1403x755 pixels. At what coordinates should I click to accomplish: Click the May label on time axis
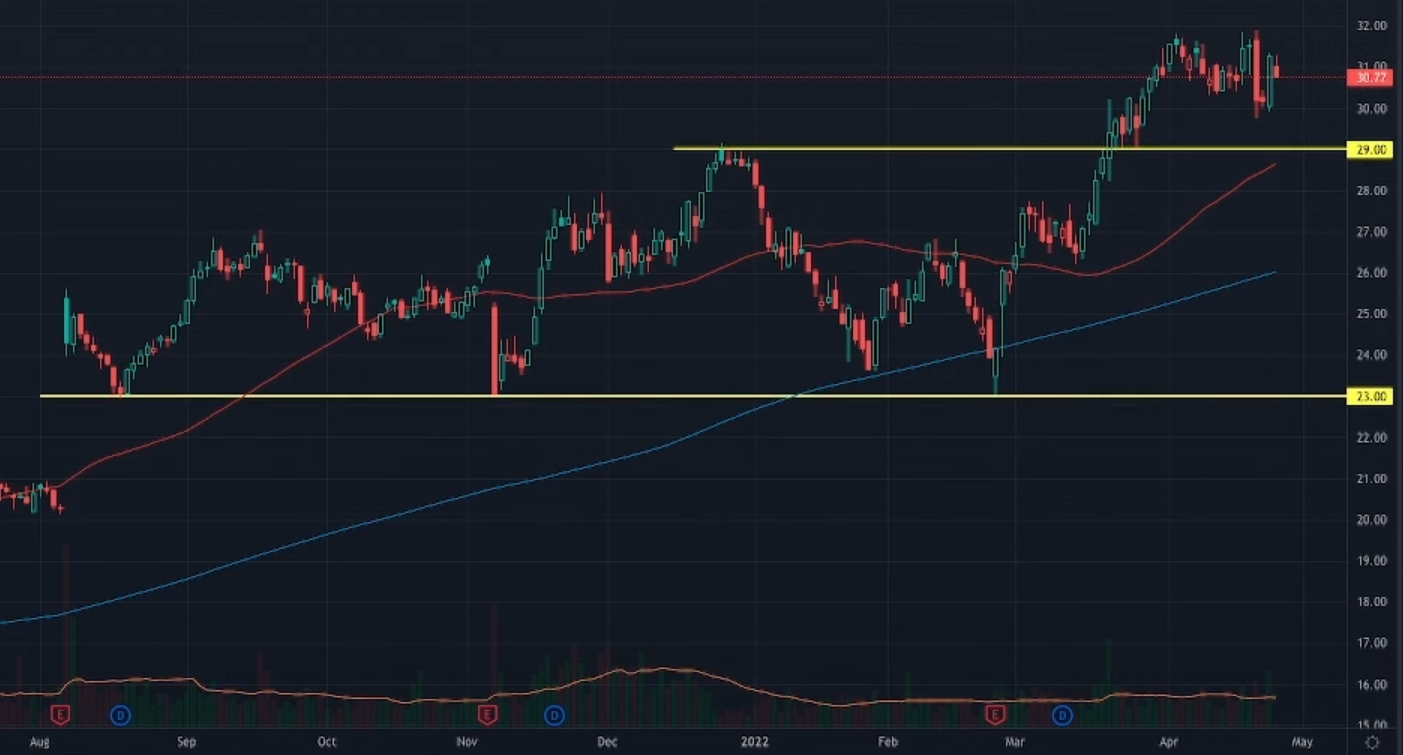point(1301,742)
